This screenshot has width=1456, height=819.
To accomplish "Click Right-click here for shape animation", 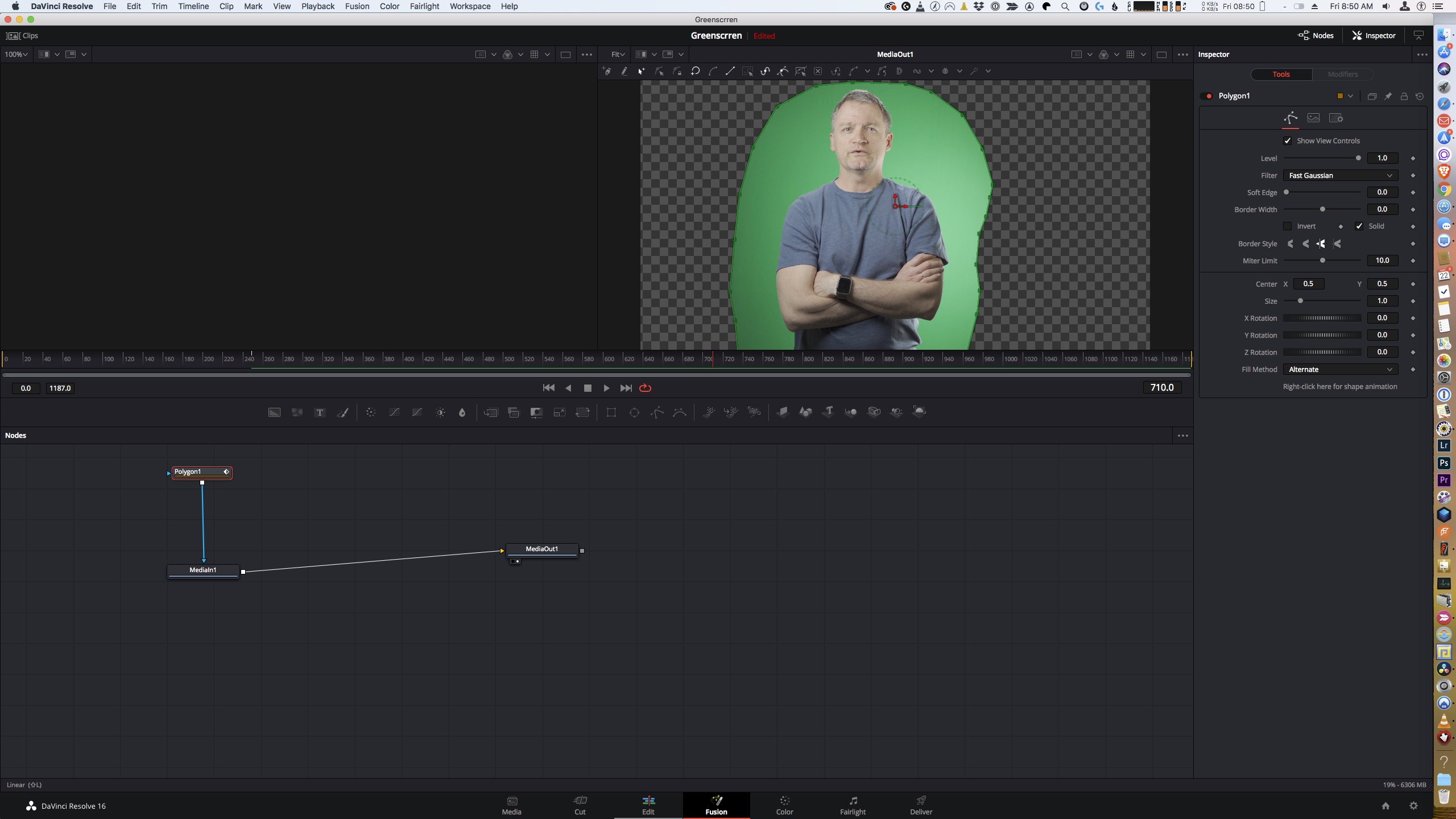I will pos(1339,387).
